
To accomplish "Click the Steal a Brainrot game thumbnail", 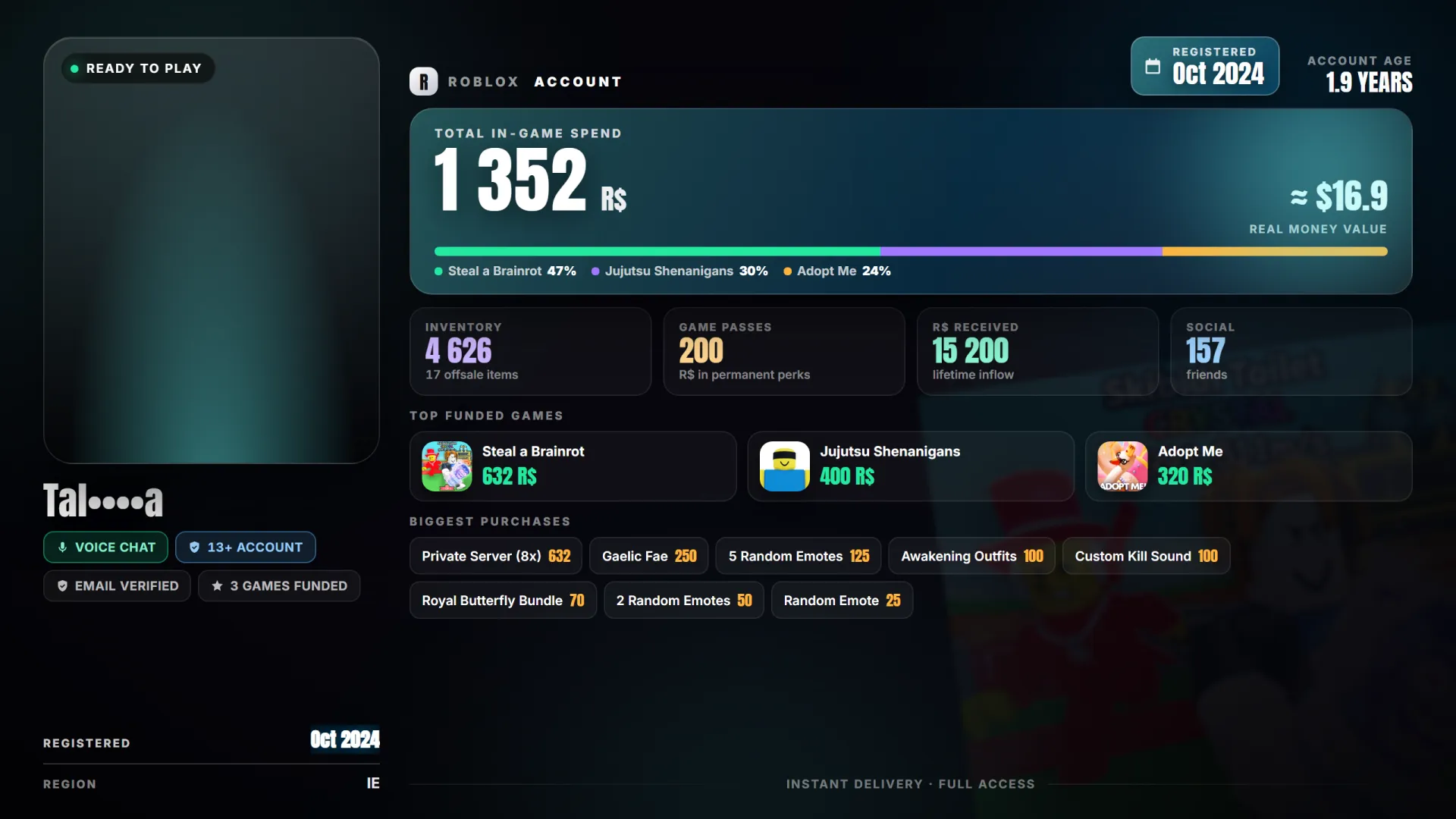I will click(x=447, y=466).
